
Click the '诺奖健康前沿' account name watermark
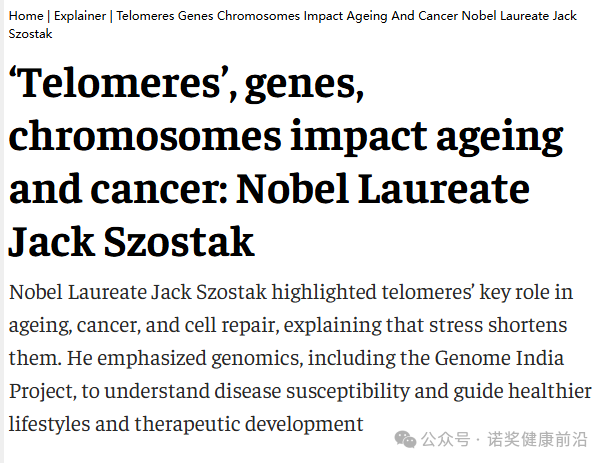click(x=537, y=439)
